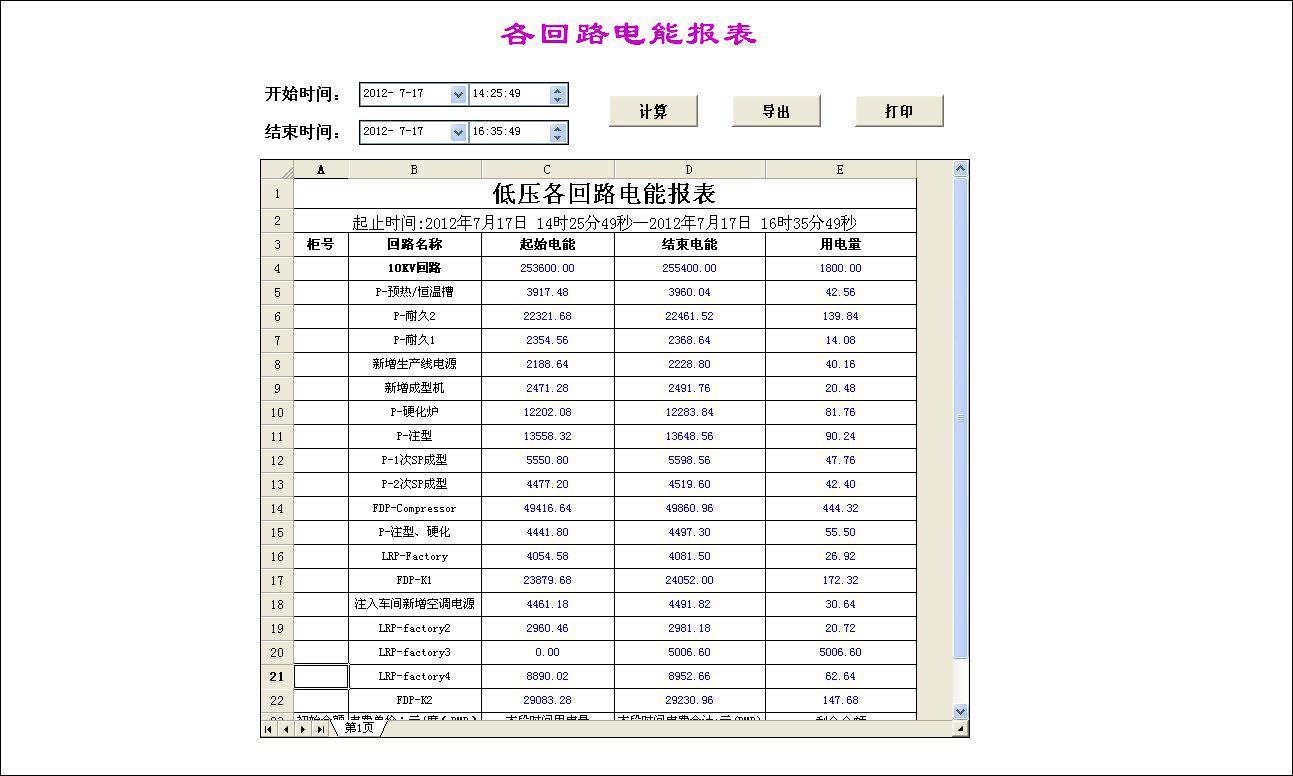Click the value 444.32
Image resolution: width=1293 pixels, height=776 pixels.
(841, 508)
